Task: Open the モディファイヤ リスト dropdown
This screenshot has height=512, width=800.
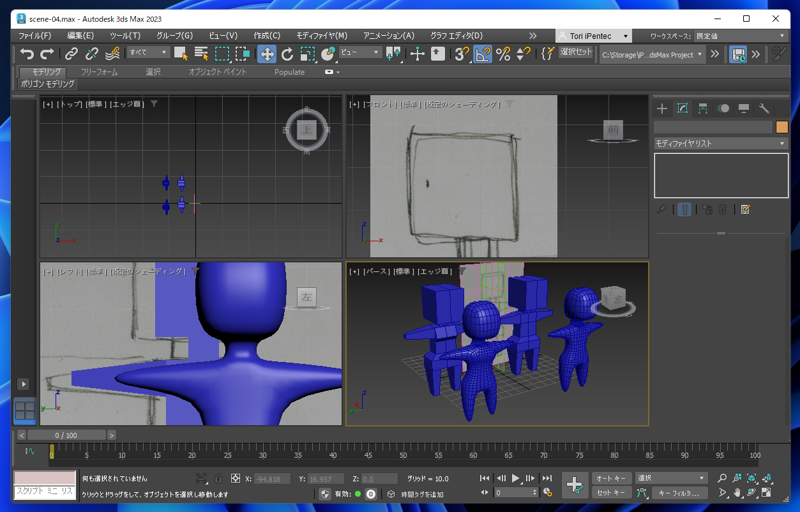Action: point(721,143)
